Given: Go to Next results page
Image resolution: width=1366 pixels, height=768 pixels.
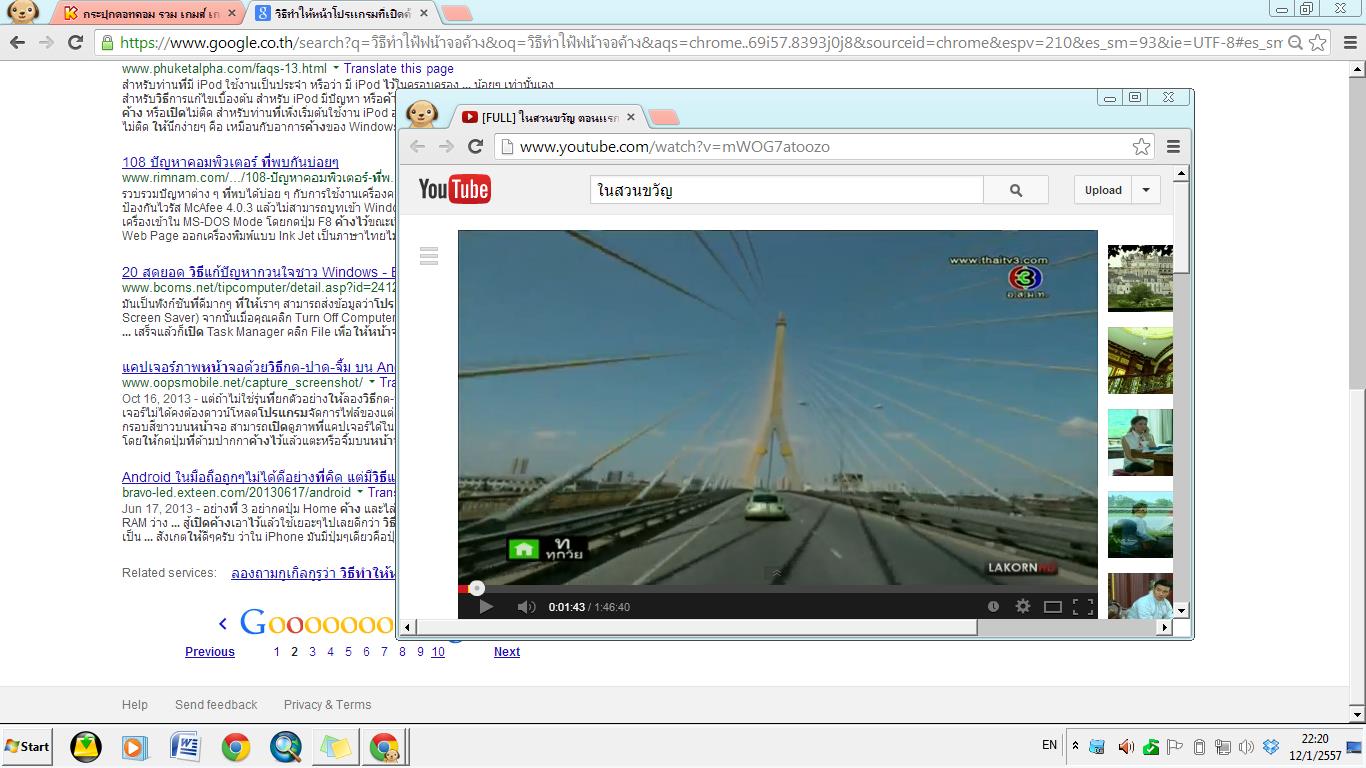Looking at the screenshot, I should (507, 652).
